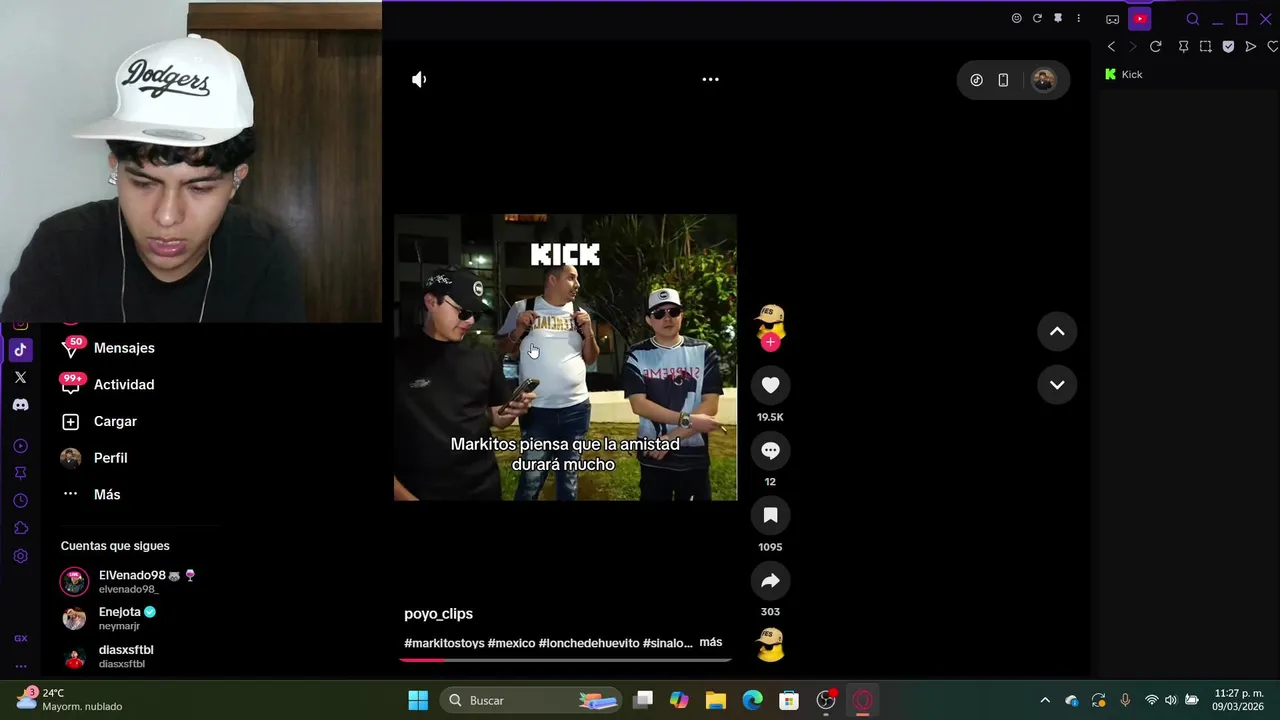The image size is (1280, 720).
Task: Click the #mexico hashtag
Action: click(511, 643)
